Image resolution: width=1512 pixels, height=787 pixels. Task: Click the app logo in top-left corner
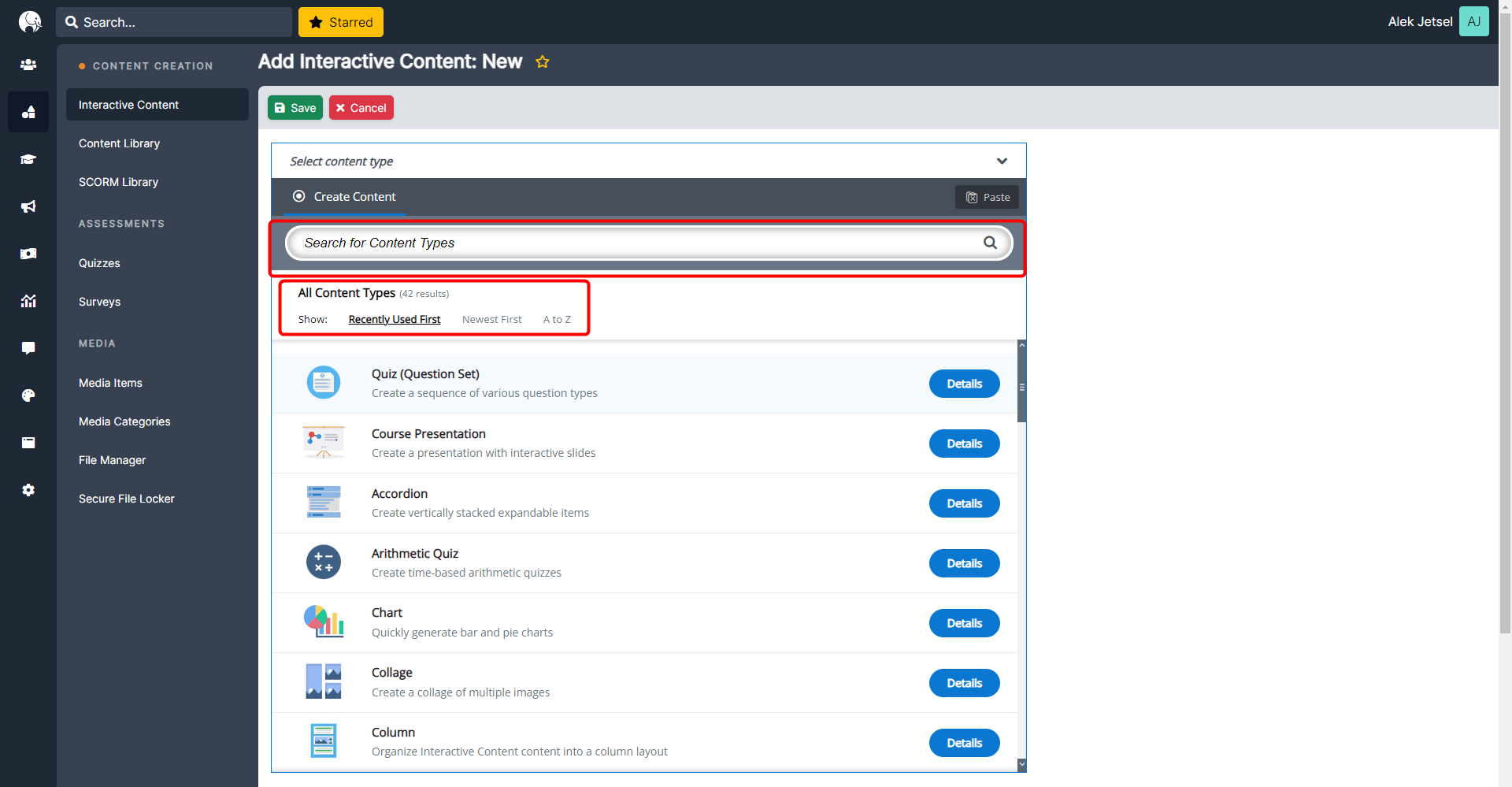coord(30,21)
